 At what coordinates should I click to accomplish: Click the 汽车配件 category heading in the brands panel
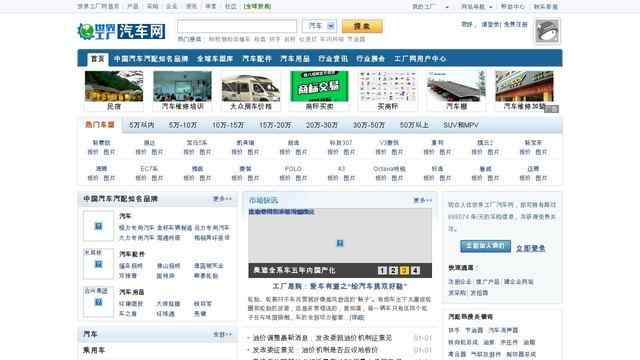[x=132, y=254]
